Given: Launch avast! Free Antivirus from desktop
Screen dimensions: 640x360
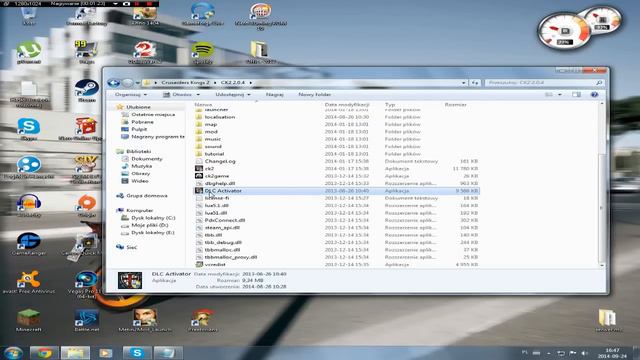Looking at the screenshot, I should pyautogui.click(x=29, y=281).
